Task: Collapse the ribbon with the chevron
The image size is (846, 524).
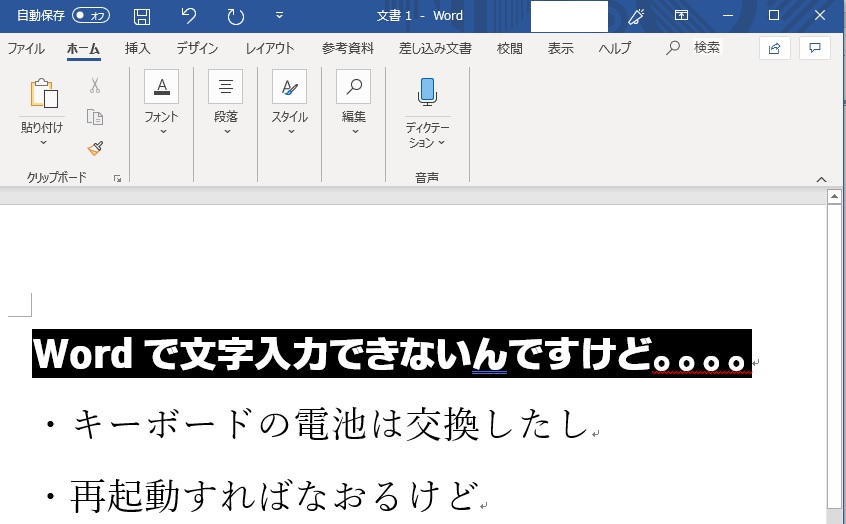Action: [821, 180]
